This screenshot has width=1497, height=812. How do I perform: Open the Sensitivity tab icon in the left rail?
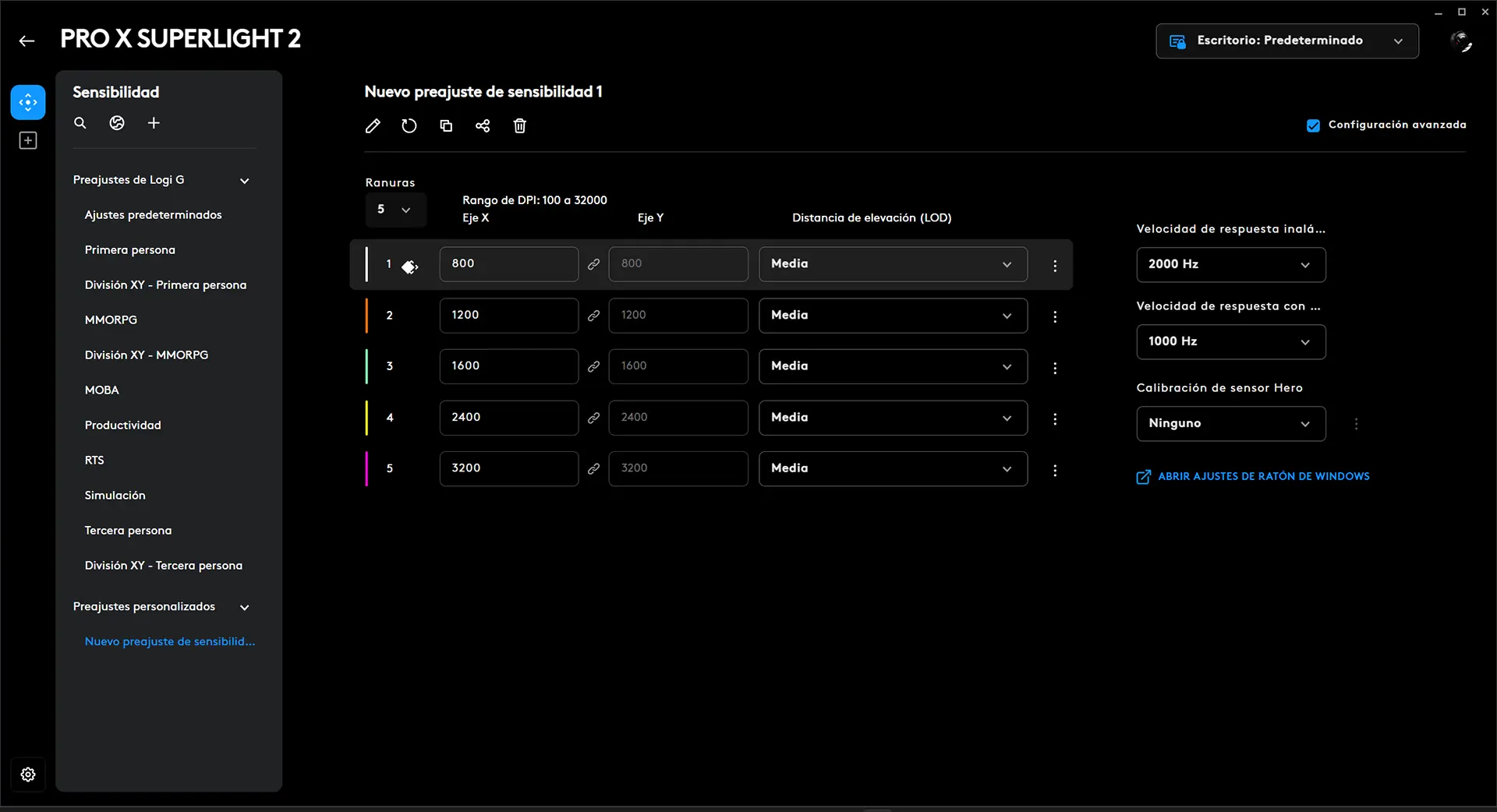28,102
